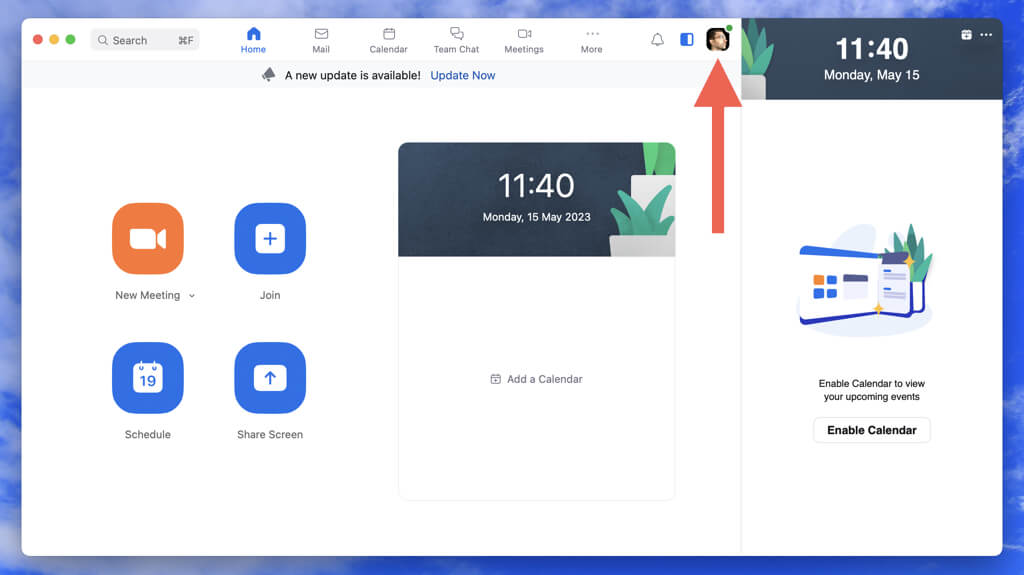Image resolution: width=1024 pixels, height=575 pixels.
Task: Click the Schedule label text
Action: 148,435
